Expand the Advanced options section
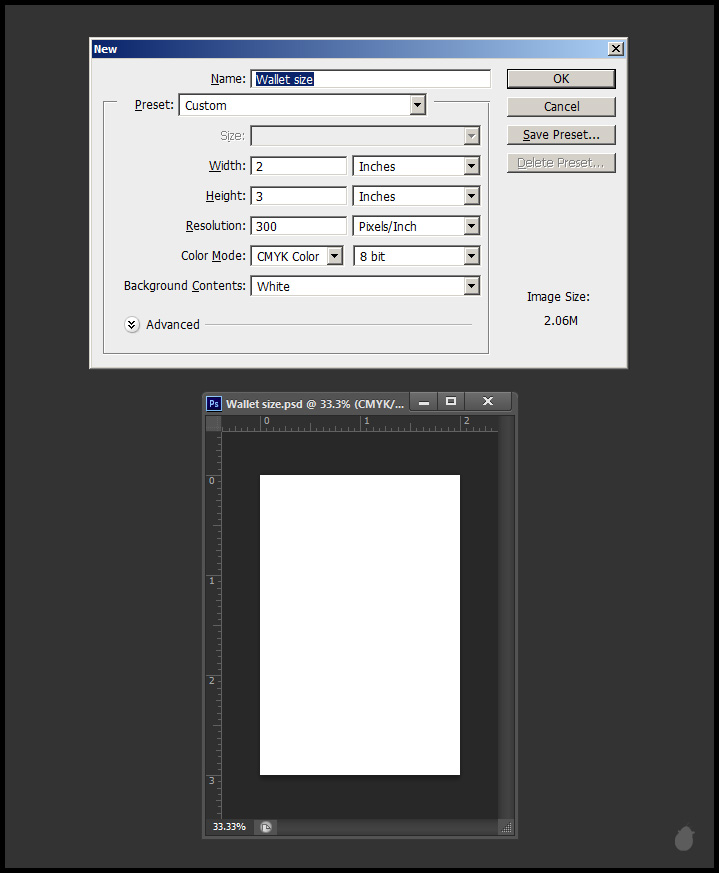Image resolution: width=719 pixels, height=873 pixels. 132,325
